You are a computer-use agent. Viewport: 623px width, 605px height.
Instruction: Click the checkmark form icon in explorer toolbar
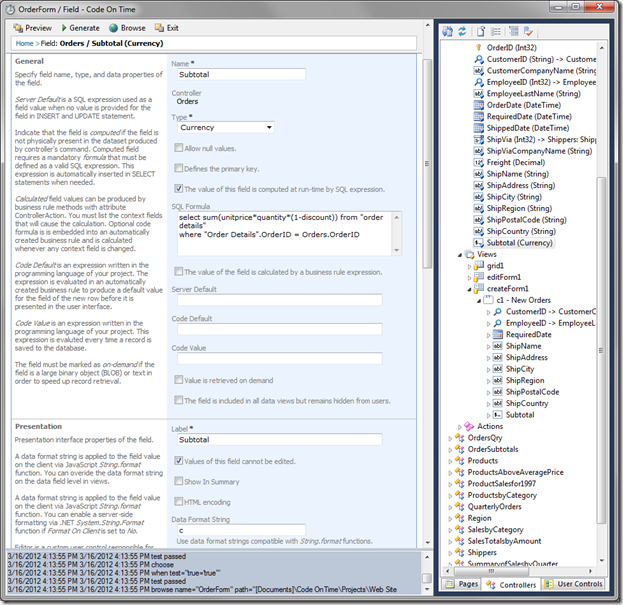click(x=528, y=31)
